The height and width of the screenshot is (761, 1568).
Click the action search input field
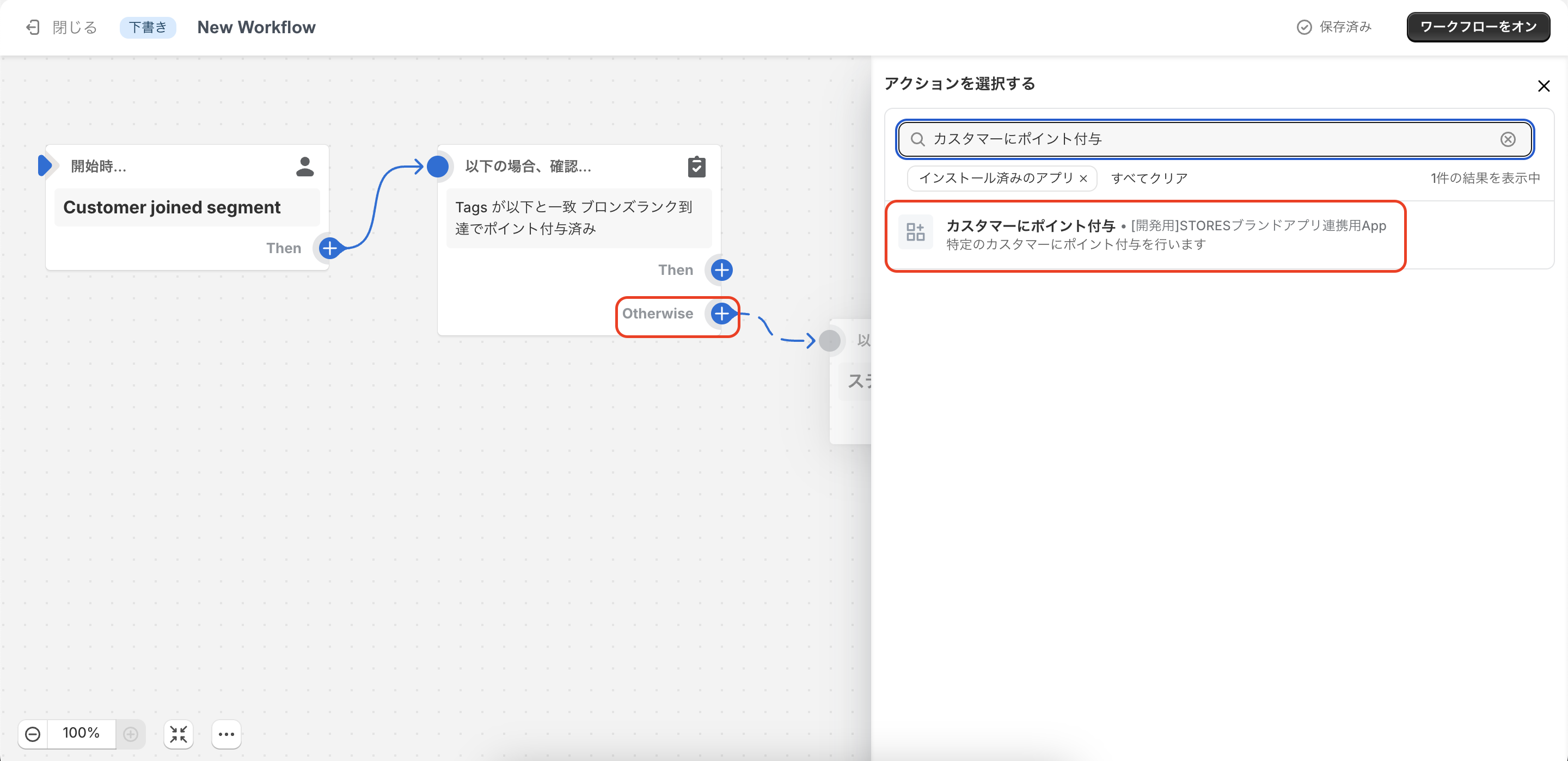1211,139
